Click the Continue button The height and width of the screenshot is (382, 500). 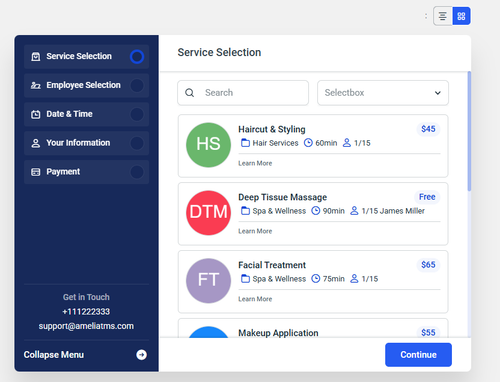click(418, 355)
